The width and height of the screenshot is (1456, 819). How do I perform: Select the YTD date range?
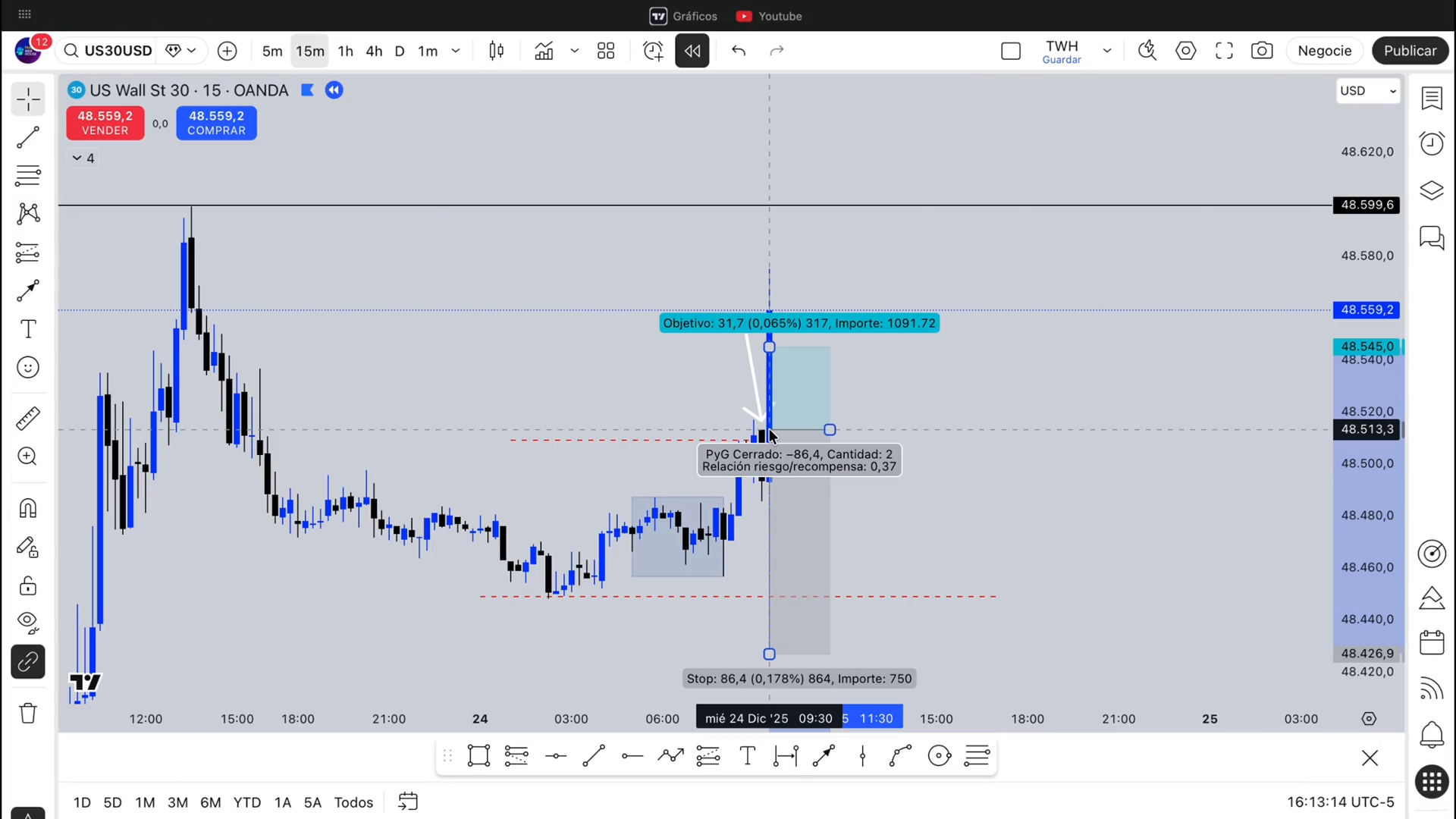pos(247,802)
